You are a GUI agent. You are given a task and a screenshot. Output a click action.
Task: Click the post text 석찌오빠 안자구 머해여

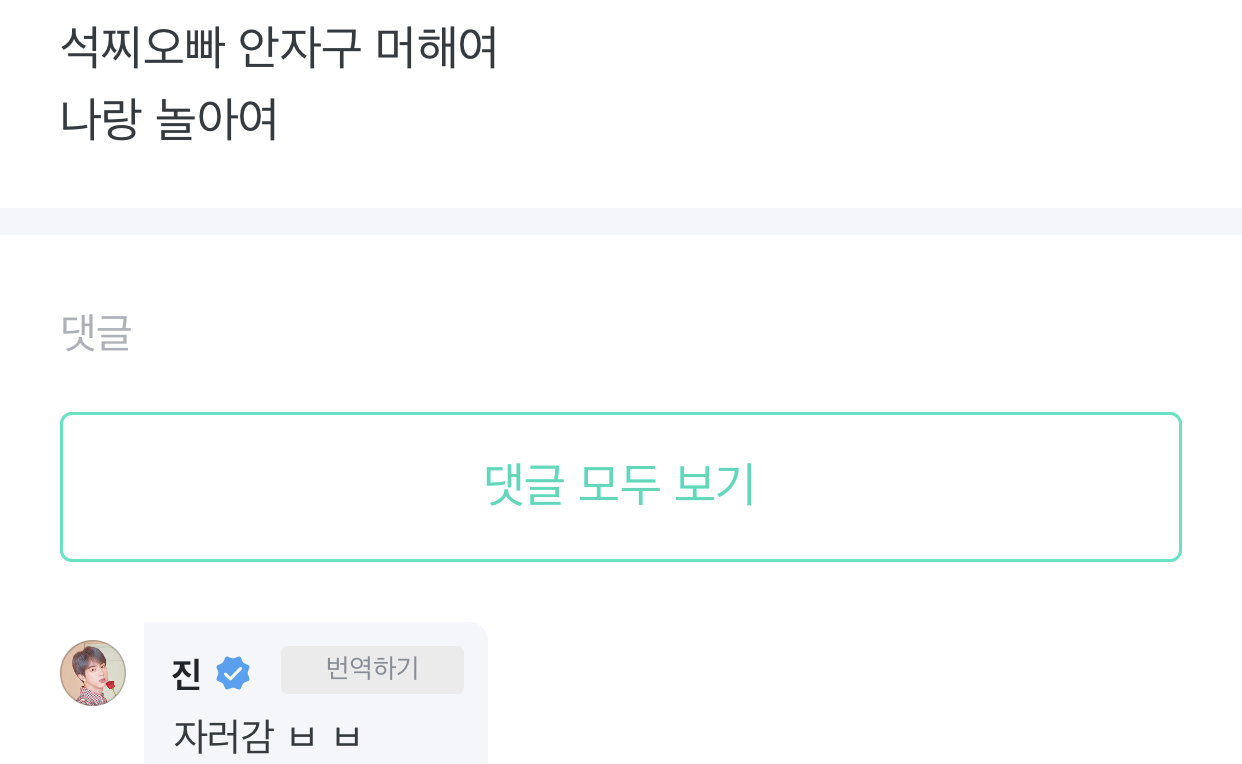pyautogui.click(x=280, y=45)
